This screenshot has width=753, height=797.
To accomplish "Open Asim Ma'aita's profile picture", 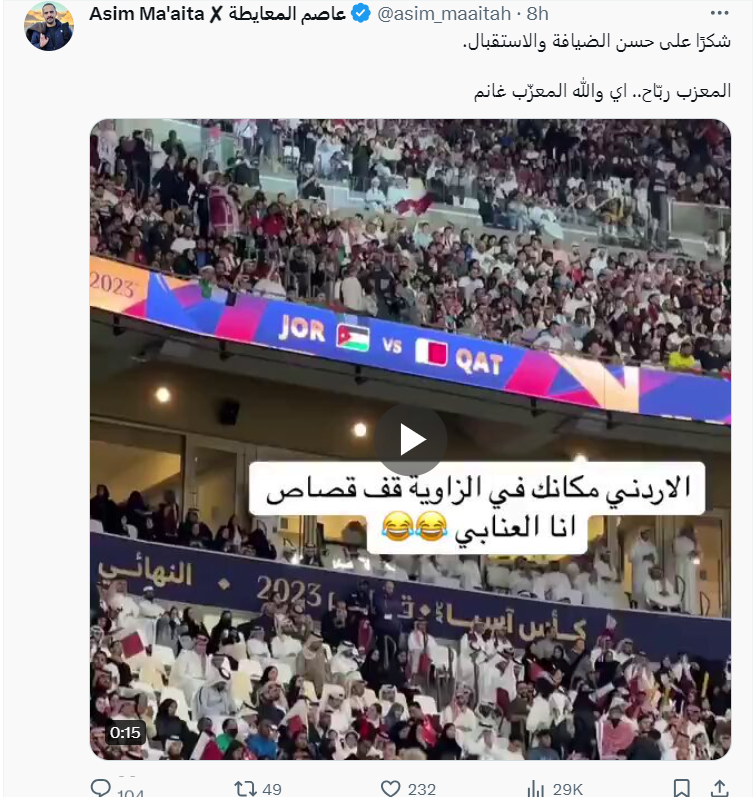I will pos(49,26).
